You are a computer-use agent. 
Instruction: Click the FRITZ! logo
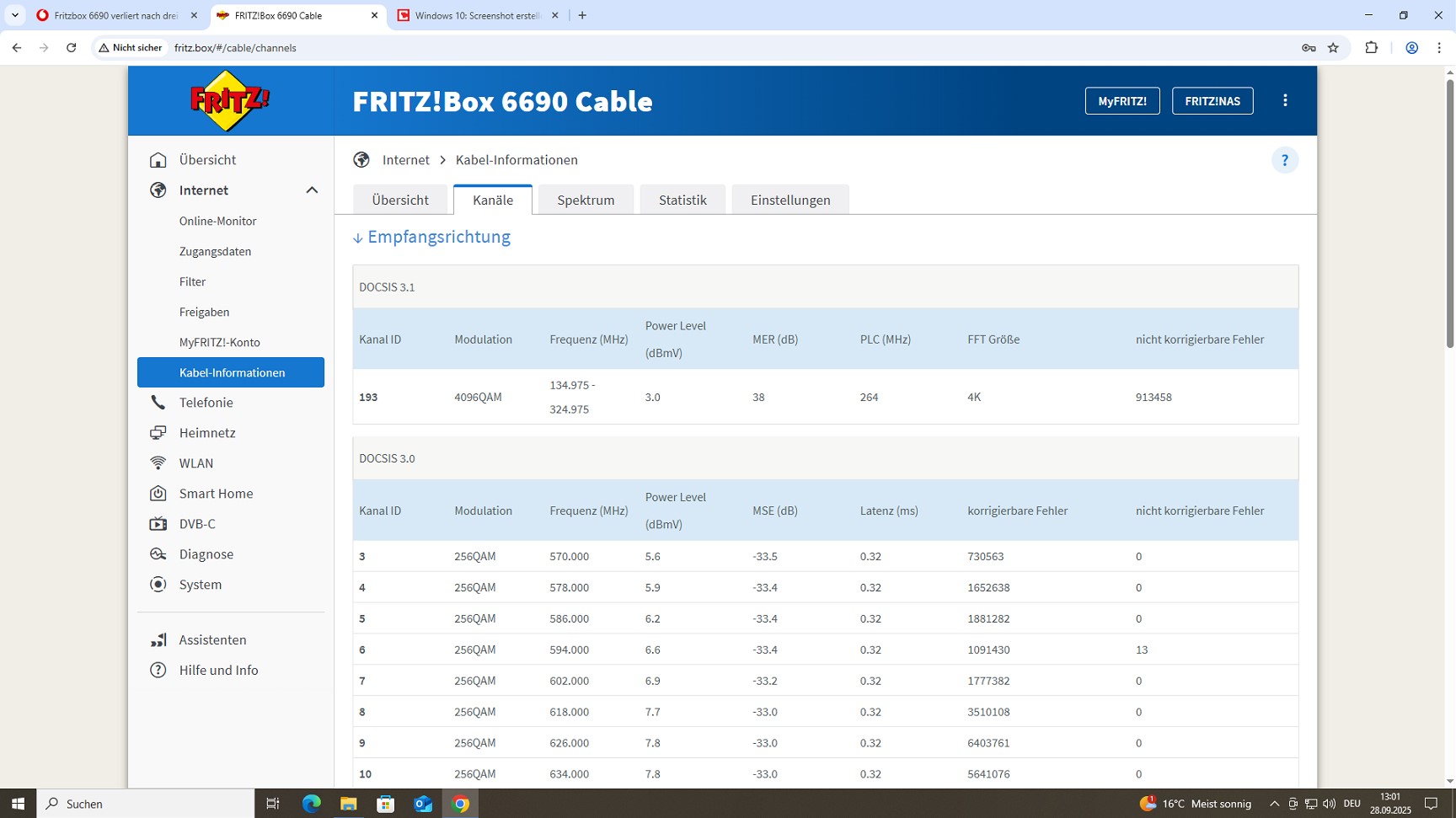(229, 101)
